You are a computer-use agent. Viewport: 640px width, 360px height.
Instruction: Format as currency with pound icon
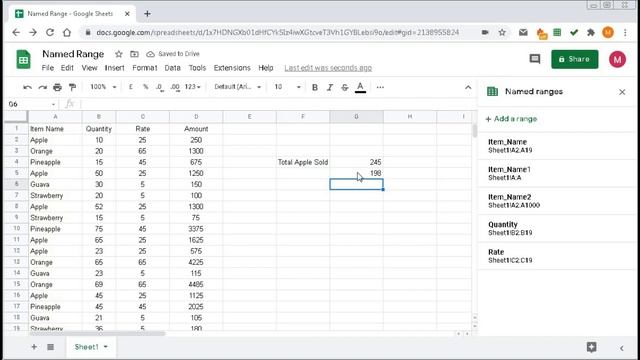(131, 87)
